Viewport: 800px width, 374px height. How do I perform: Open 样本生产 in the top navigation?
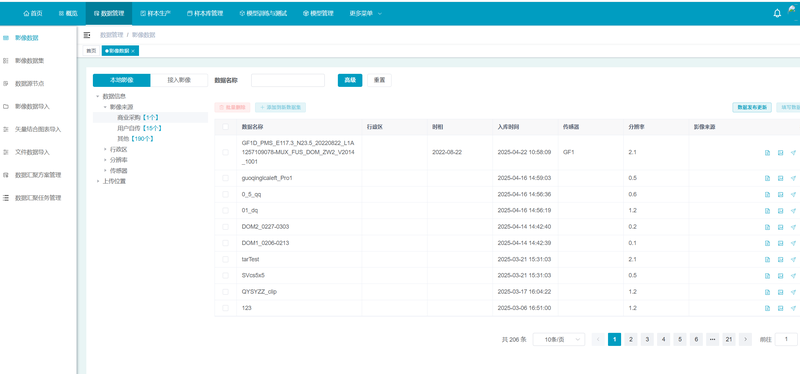(x=156, y=13)
